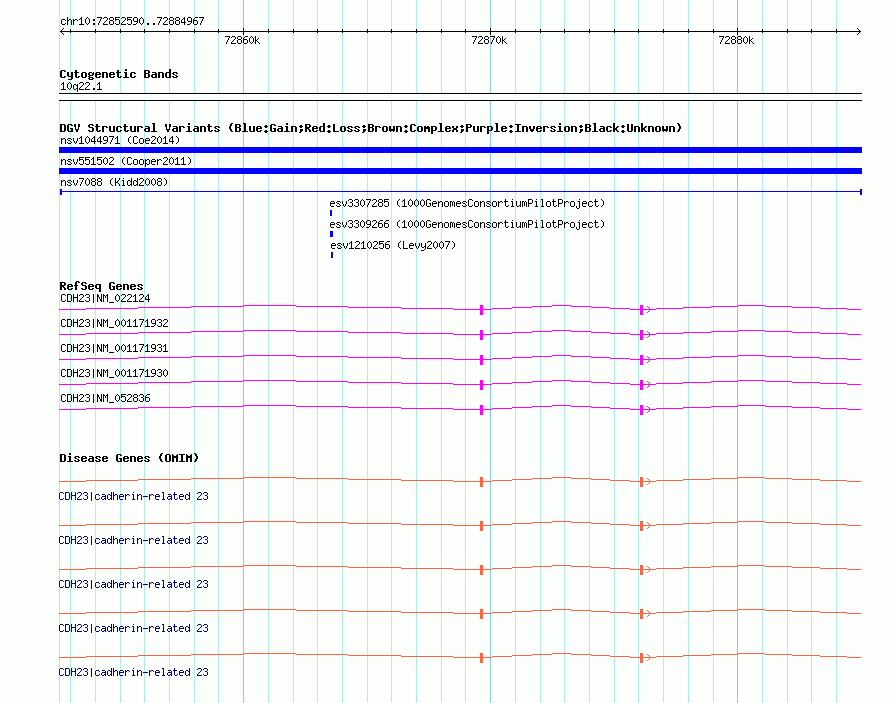
Task: Click the CDH23|NM_001171931 transcript label
Action: tap(114, 348)
